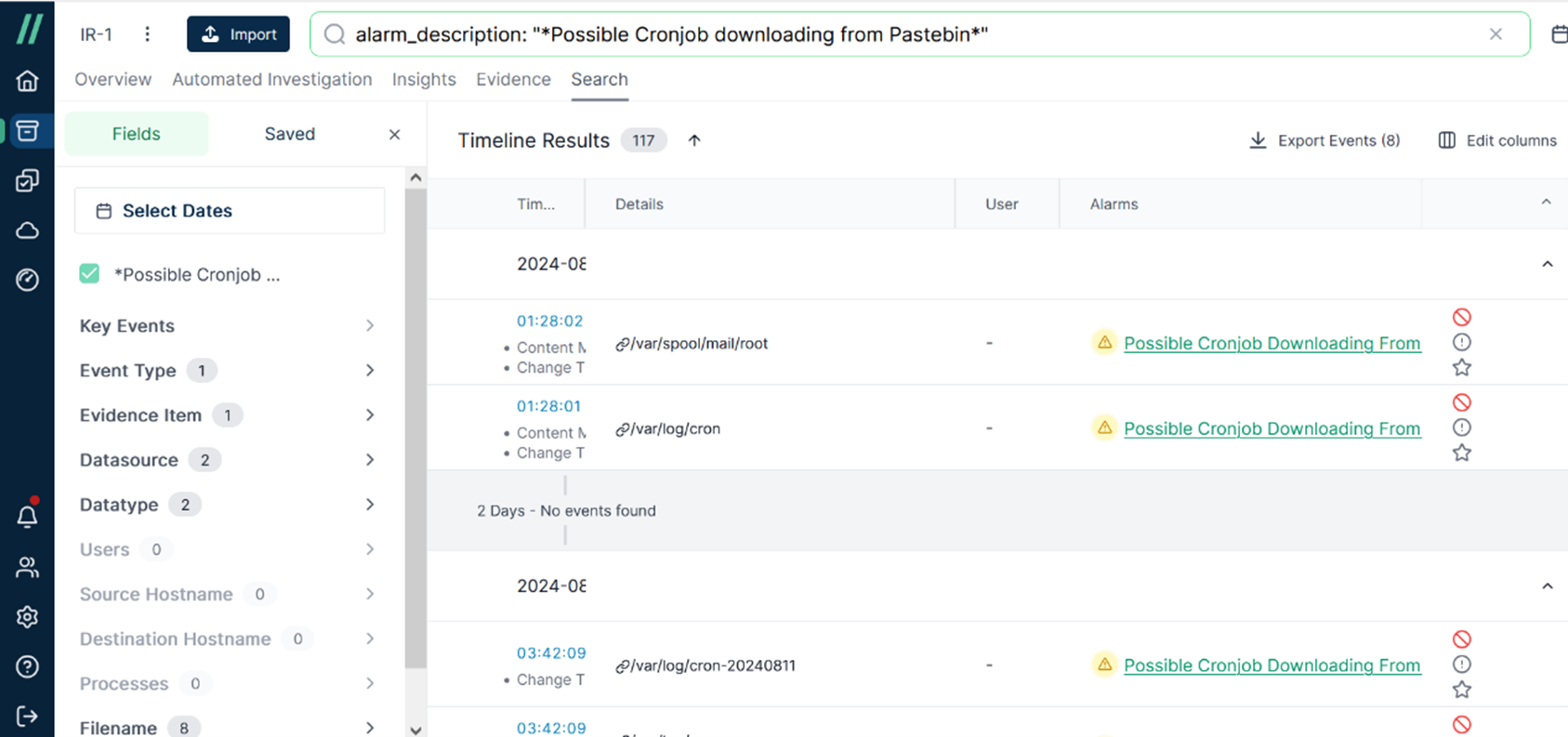Star the /var/spool/mail/root event
The height and width of the screenshot is (737, 1568).
coord(1462,367)
